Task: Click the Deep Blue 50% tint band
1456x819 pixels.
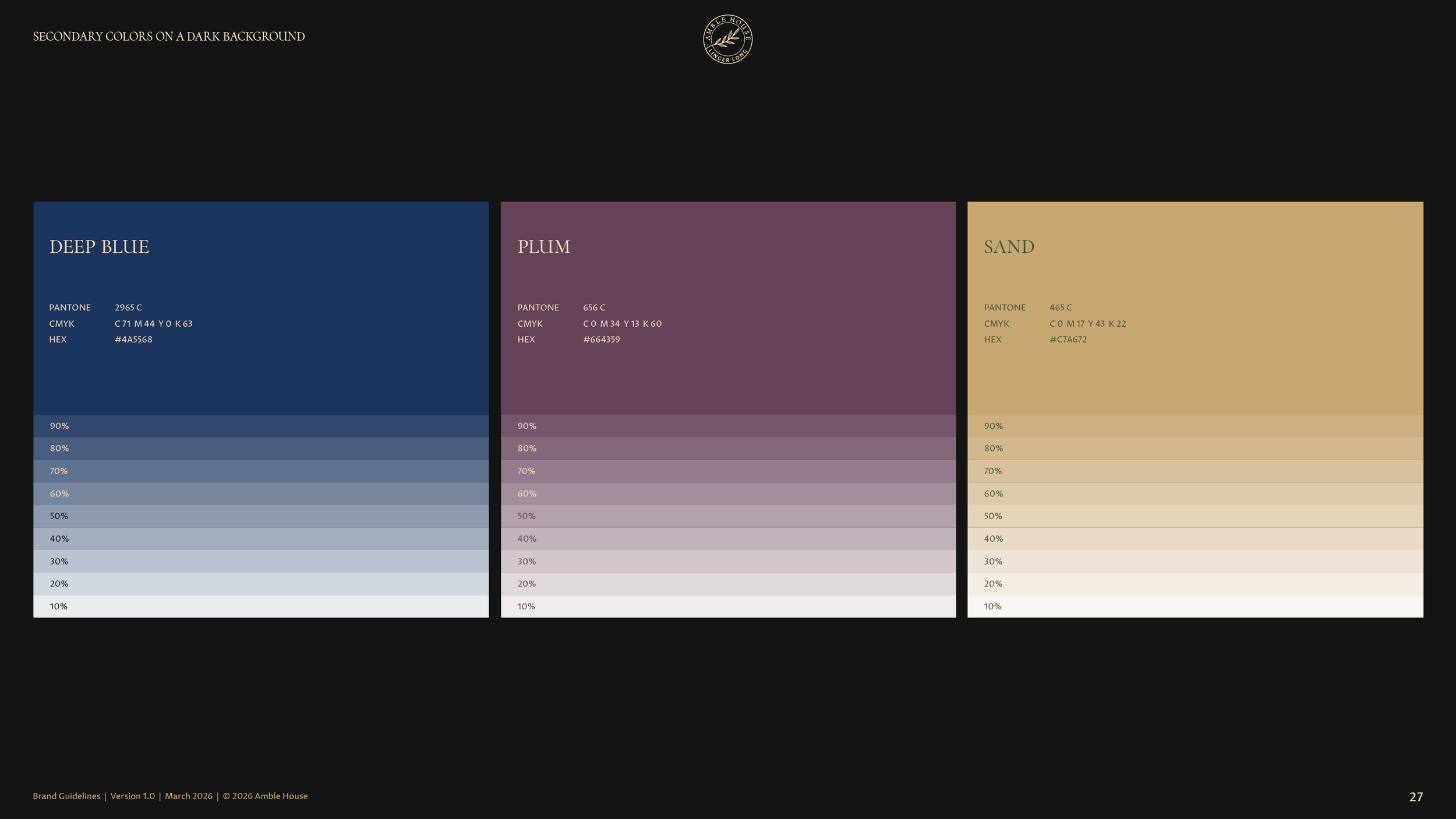Action: (261, 516)
